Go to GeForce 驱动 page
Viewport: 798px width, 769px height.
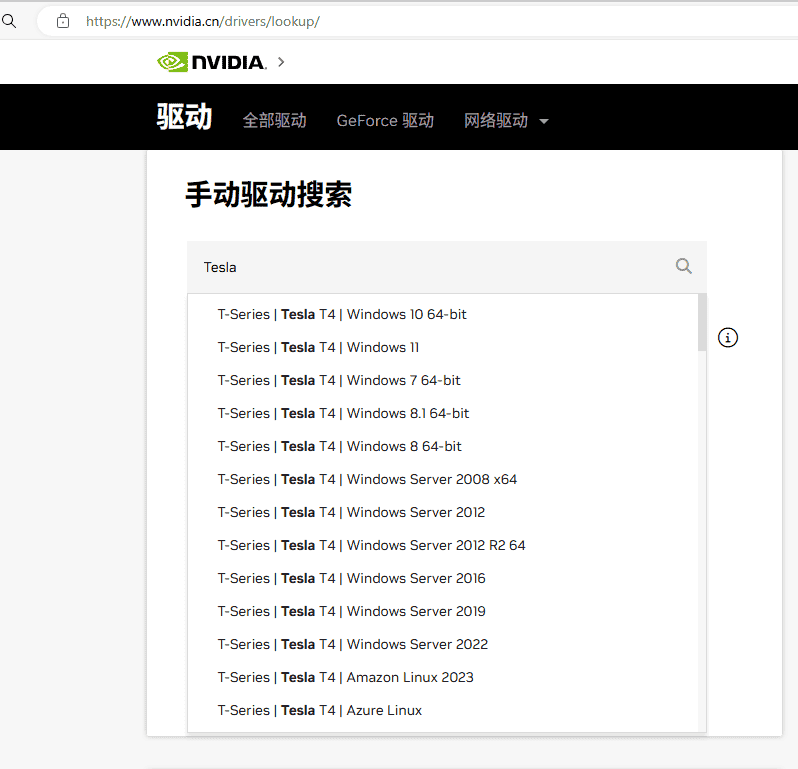click(x=385, y=121)
